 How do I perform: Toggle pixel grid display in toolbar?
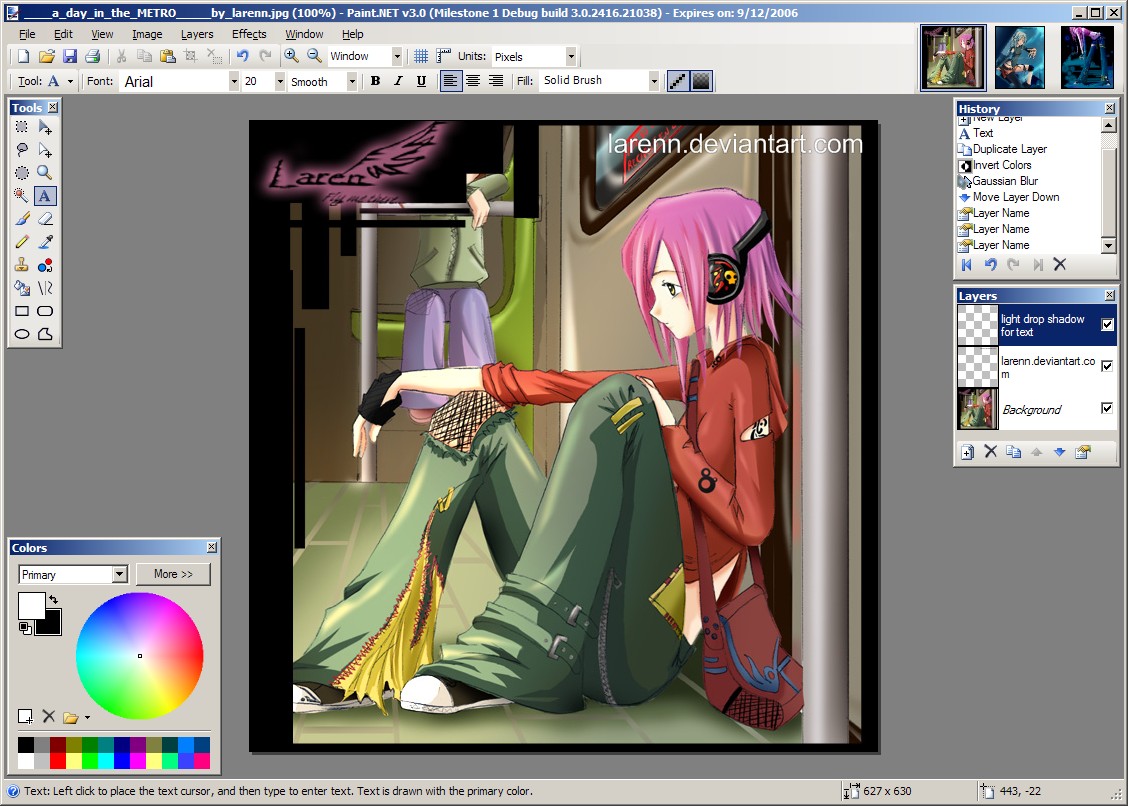421,56
